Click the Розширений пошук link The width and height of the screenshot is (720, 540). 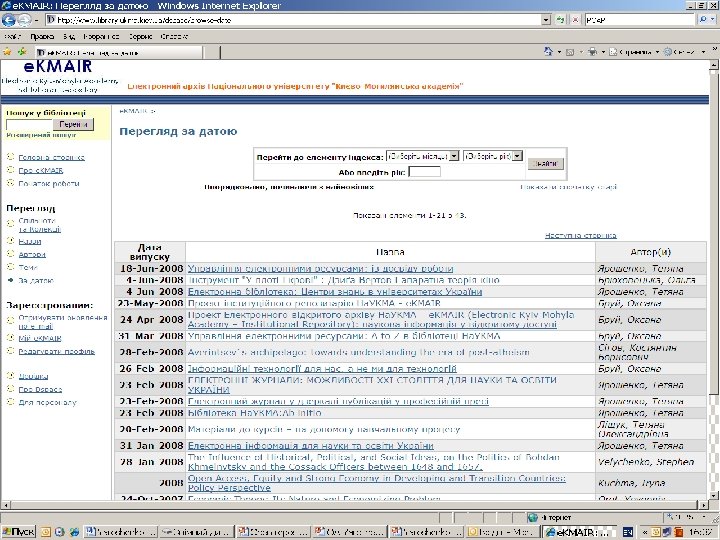tap(41, 135)
